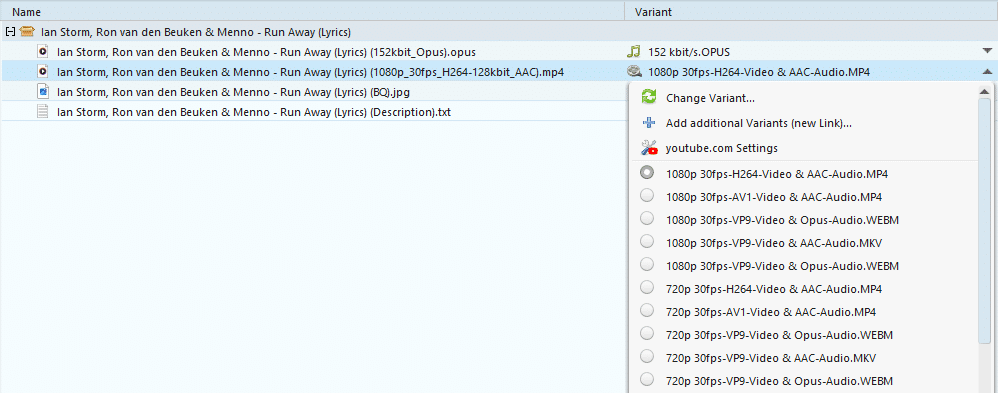
Task: Click the file icon of the .opus file
Action: tap(43, 52)
